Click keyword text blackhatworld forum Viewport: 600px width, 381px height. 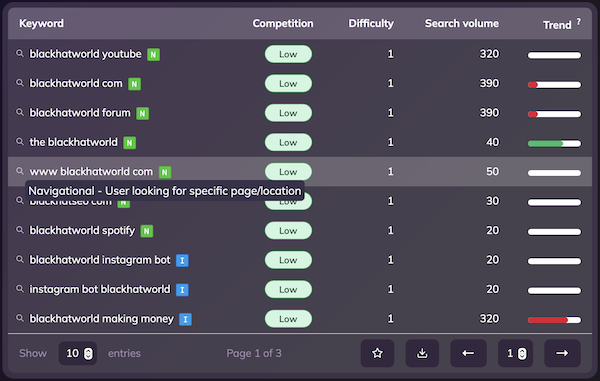pos(80,113)
